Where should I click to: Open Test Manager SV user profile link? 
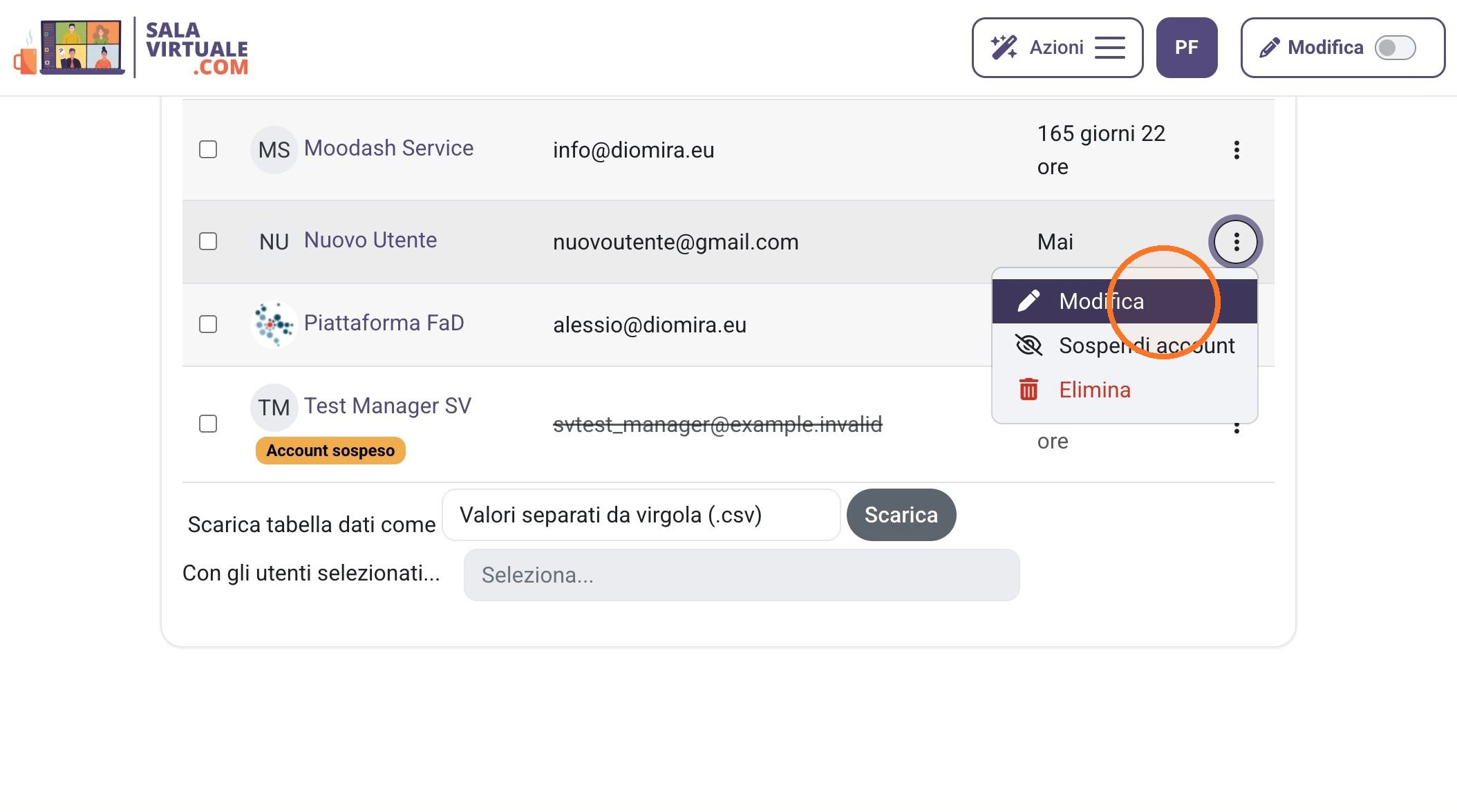[388, 406]
